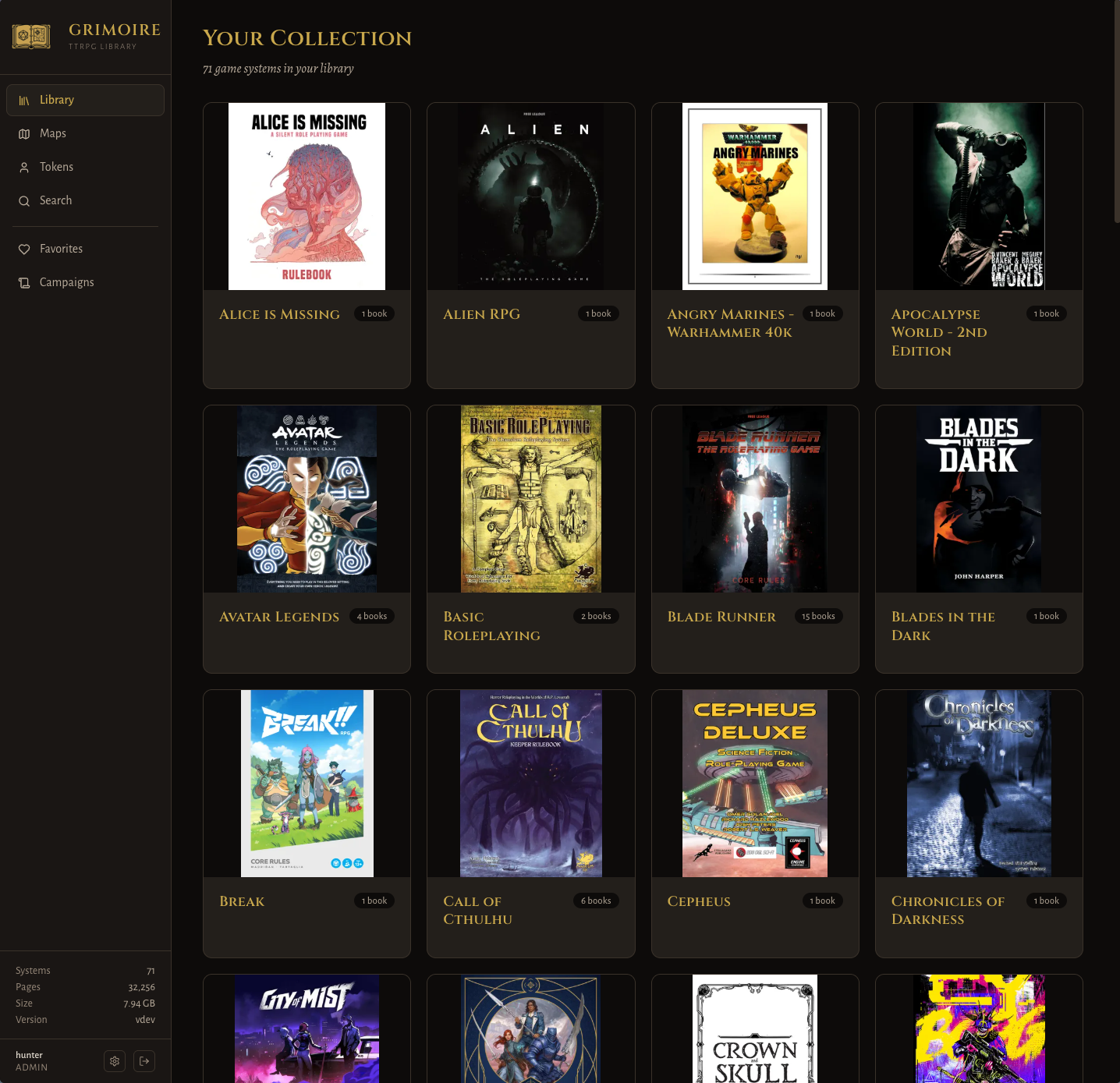Screen dimensions: 1120x1083
Task: Click the Alien RPG title
Action: (x=481, y=314)
